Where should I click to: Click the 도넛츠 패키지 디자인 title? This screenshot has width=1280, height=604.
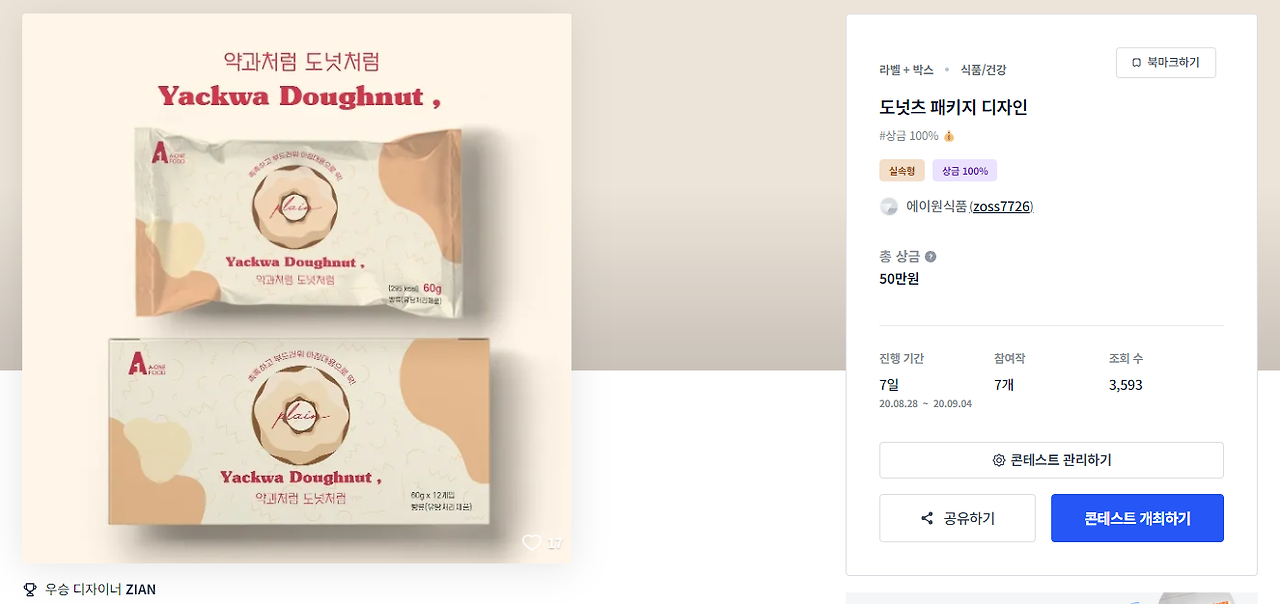coord(953,107)
